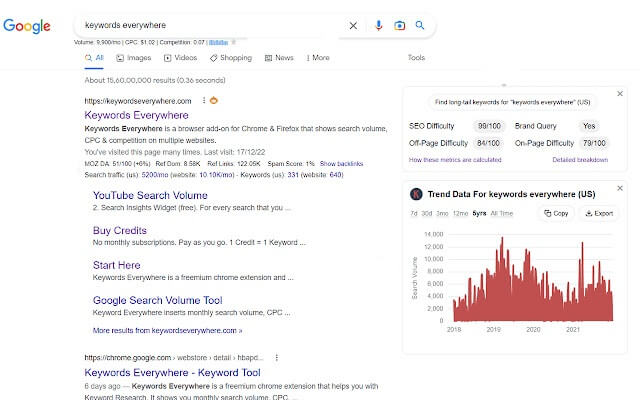Open YouTube Search Volume sitelink
The width and height of the screenshot is (640, 400).
(150, 196)
